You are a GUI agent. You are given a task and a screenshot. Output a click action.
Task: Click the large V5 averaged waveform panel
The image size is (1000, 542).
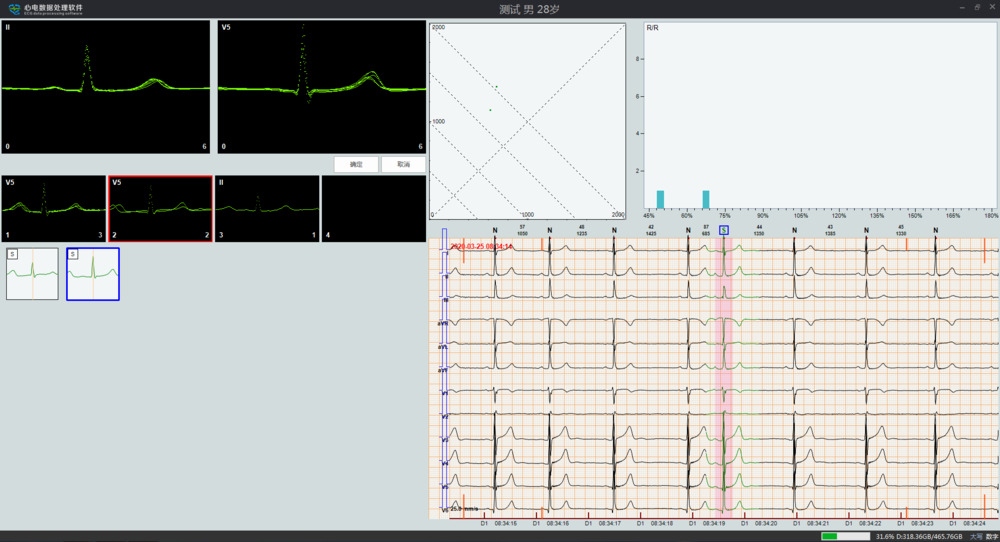click(321, 86)
